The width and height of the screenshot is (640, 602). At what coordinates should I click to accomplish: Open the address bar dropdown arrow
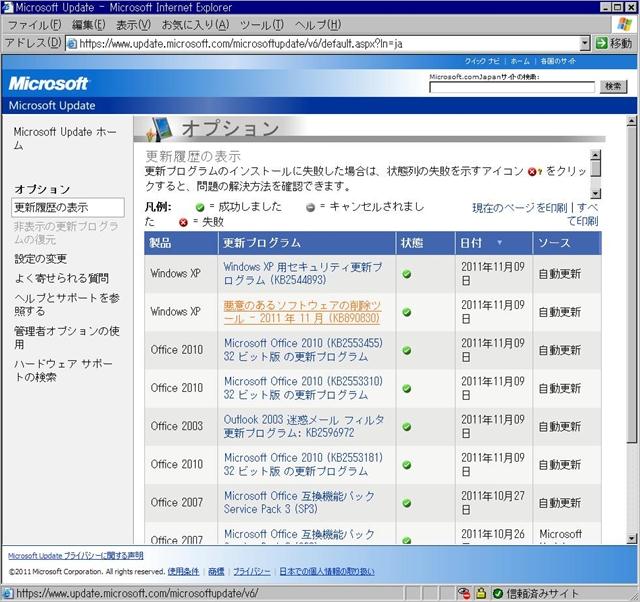click(585, 43)
